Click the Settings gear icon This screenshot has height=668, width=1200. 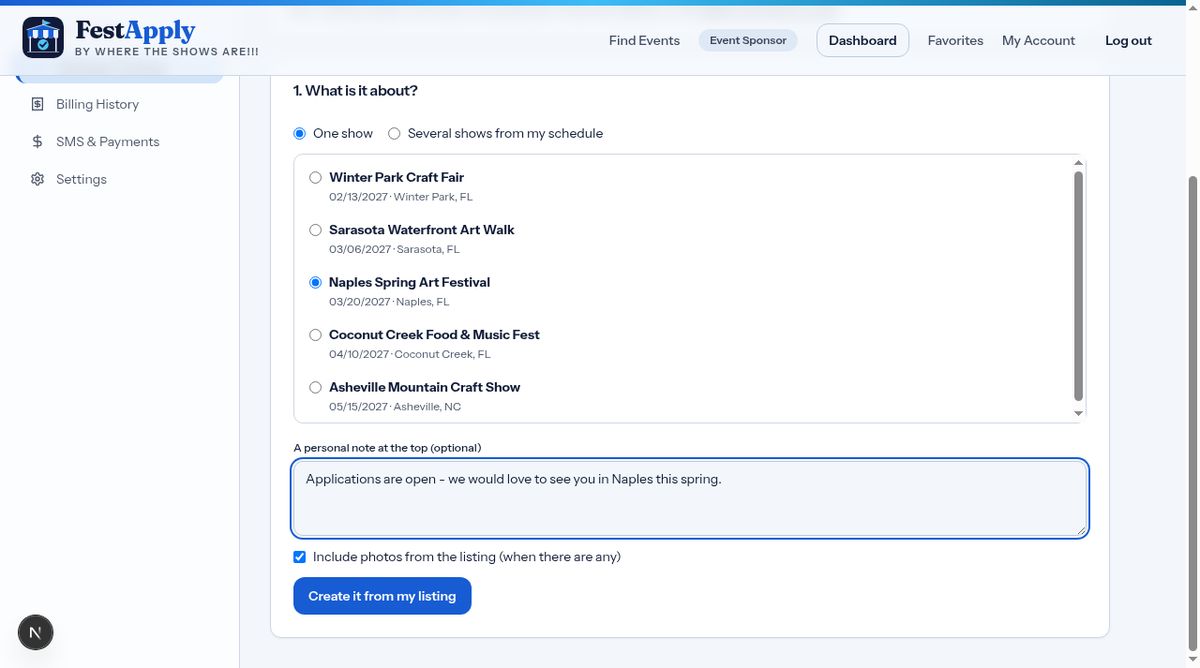click(37, 179)
